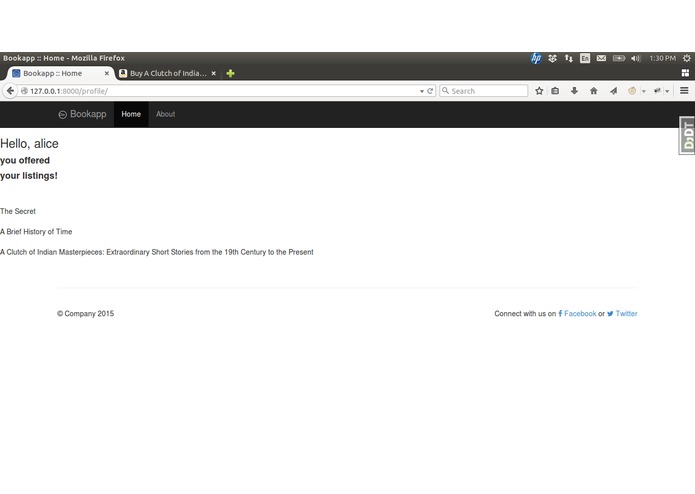Screen dimensions: 695x494
Task: Click the © Company 2015 footer text
Action: pyautogui.click(x=86, y=314)
